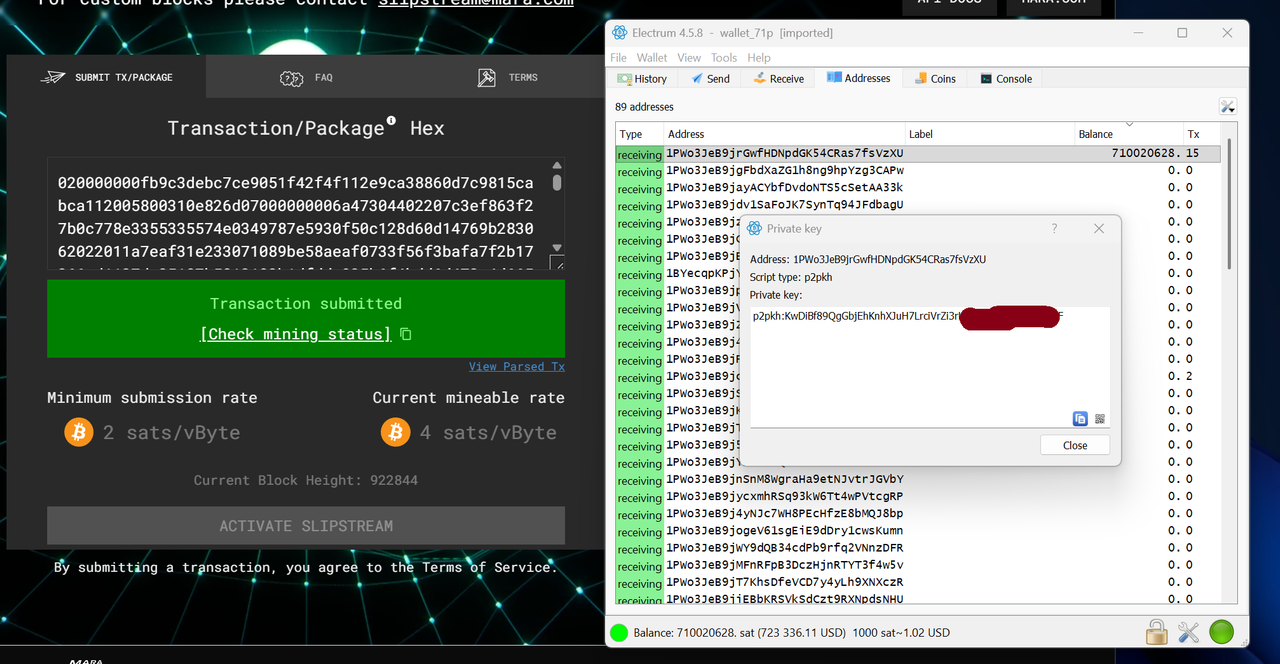Open the View Parsed Tx link
This screenshot has width=1280, height=664.
tap(517, 367)
